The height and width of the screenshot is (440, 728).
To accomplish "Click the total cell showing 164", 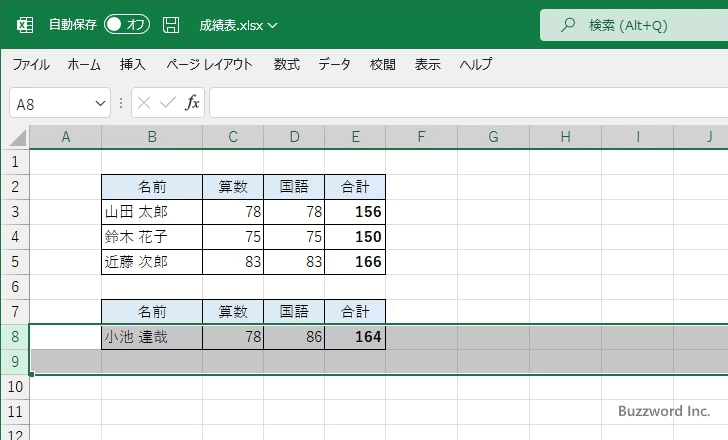I will pos(355,336).
